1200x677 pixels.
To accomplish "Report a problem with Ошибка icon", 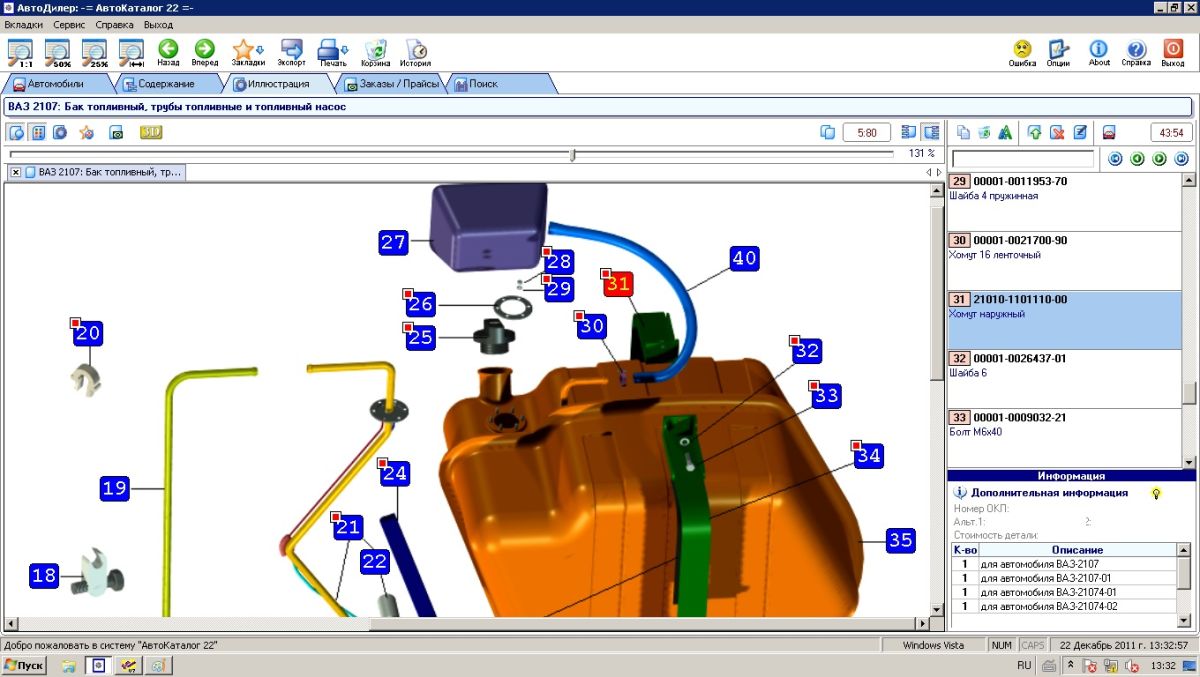I will (x=1022, y=52).
